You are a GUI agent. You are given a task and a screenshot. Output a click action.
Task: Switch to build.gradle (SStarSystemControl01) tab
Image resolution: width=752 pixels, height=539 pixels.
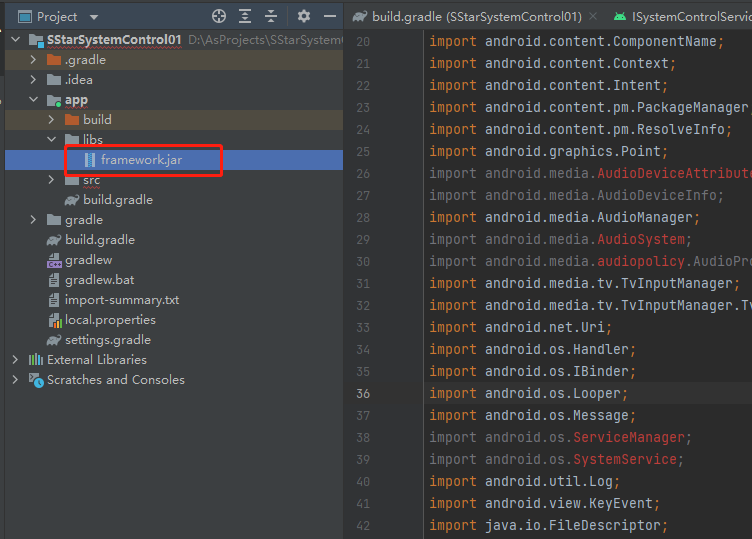pyautogui.click(x=476, y=17)
